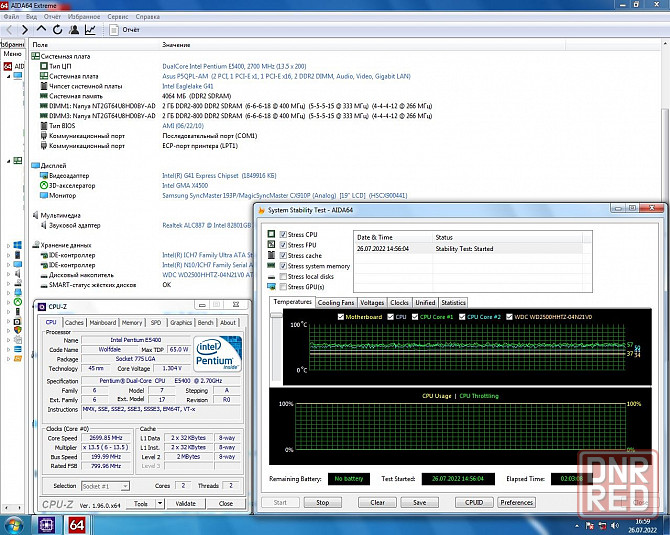Click the Back arrow in AIDA64 toolbar
Image resolution: width=670 pixels, height=535 pixels.
tap(9, 30)
